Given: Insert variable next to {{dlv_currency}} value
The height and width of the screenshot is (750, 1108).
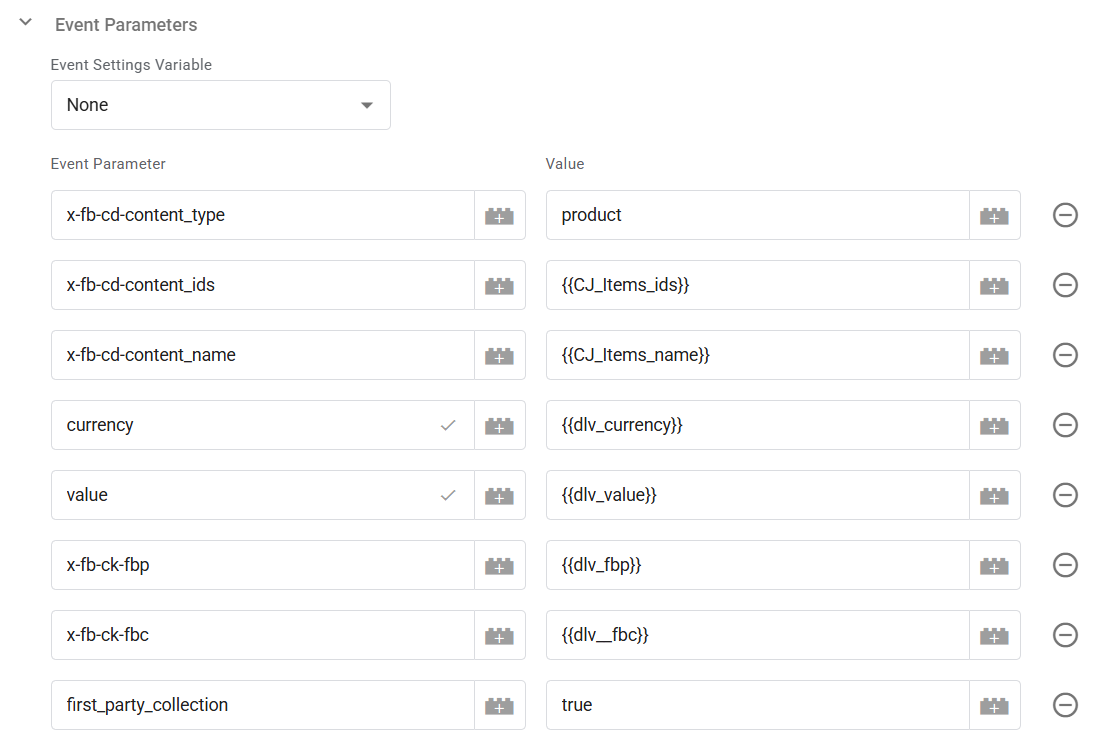Looking at the screenshot, I should point(994,425).
